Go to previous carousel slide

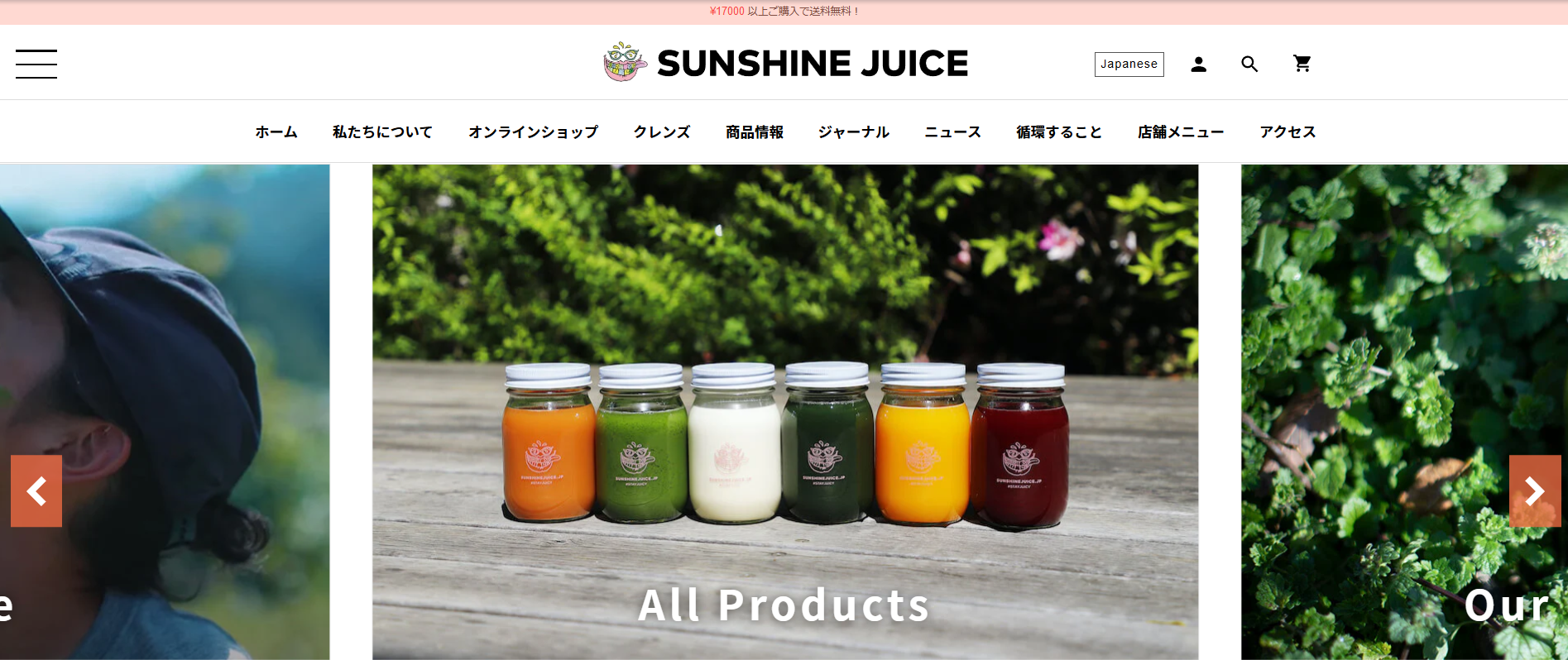(36, 491)
